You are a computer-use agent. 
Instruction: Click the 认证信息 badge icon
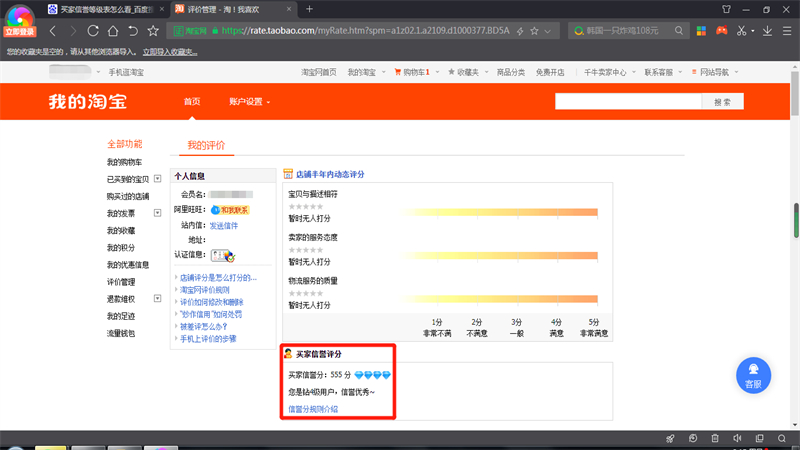pos(223,255)
